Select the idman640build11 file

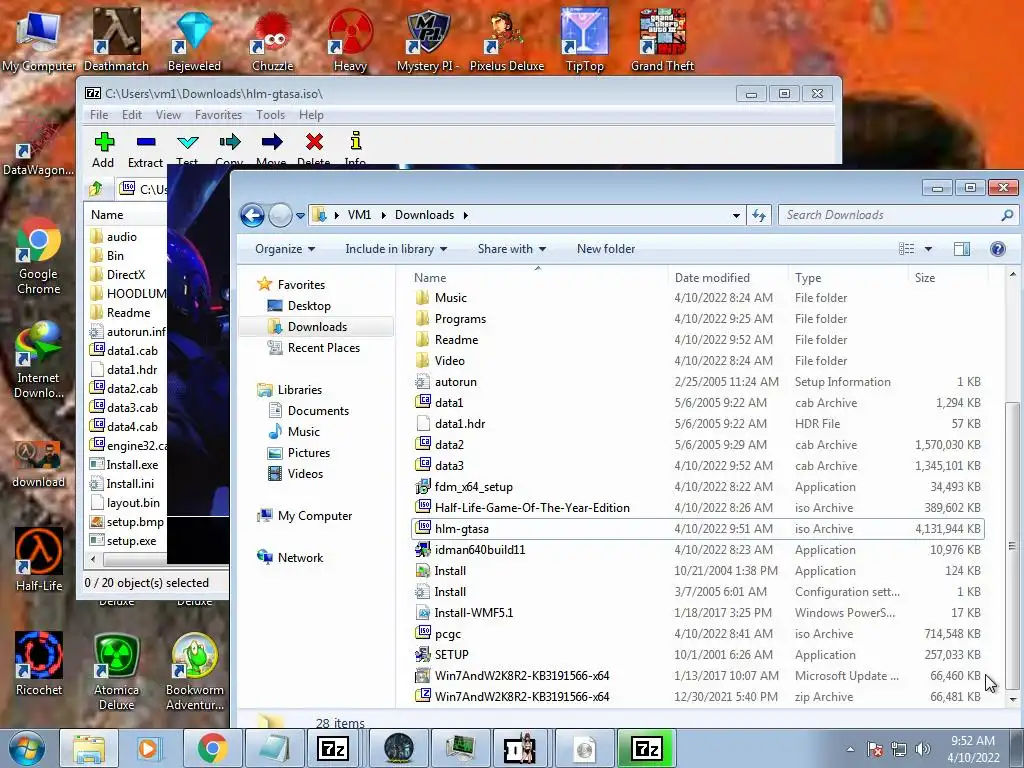point(697,550)
